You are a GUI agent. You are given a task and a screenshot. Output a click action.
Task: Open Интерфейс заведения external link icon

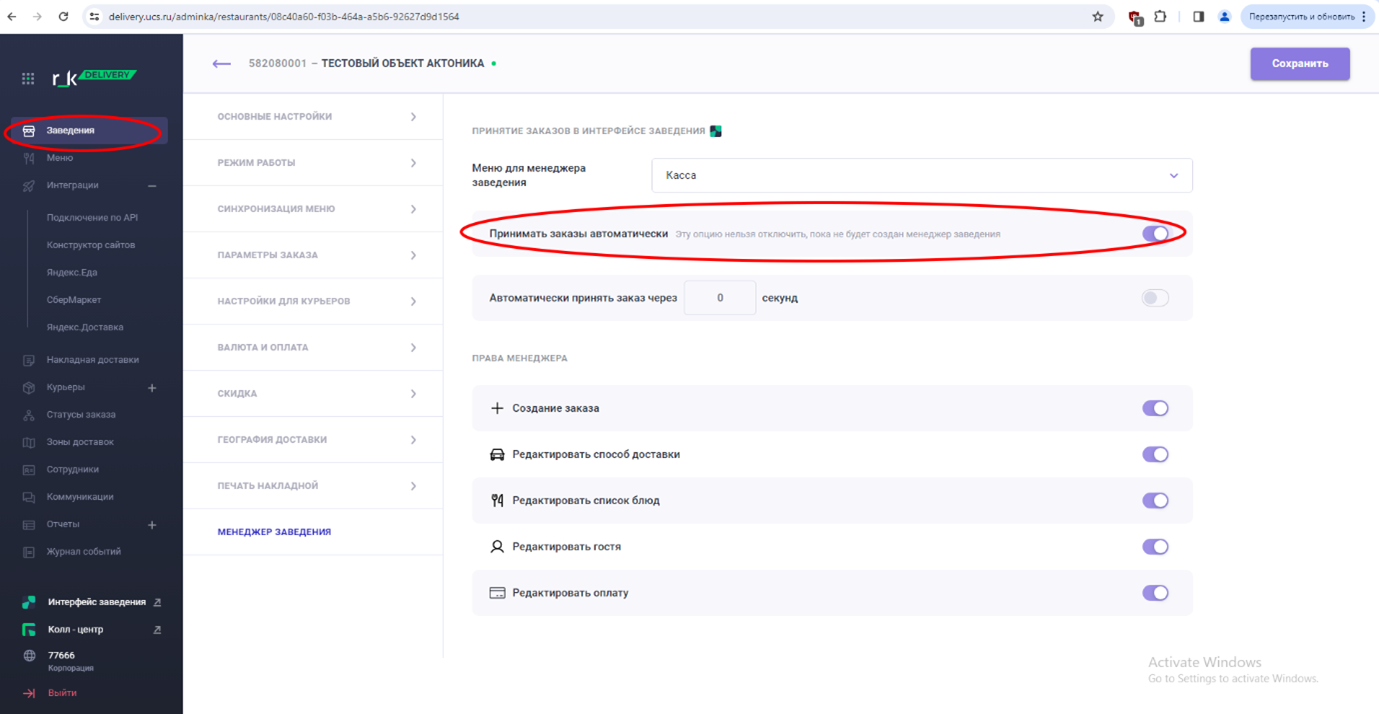click(x=157, y=603)
